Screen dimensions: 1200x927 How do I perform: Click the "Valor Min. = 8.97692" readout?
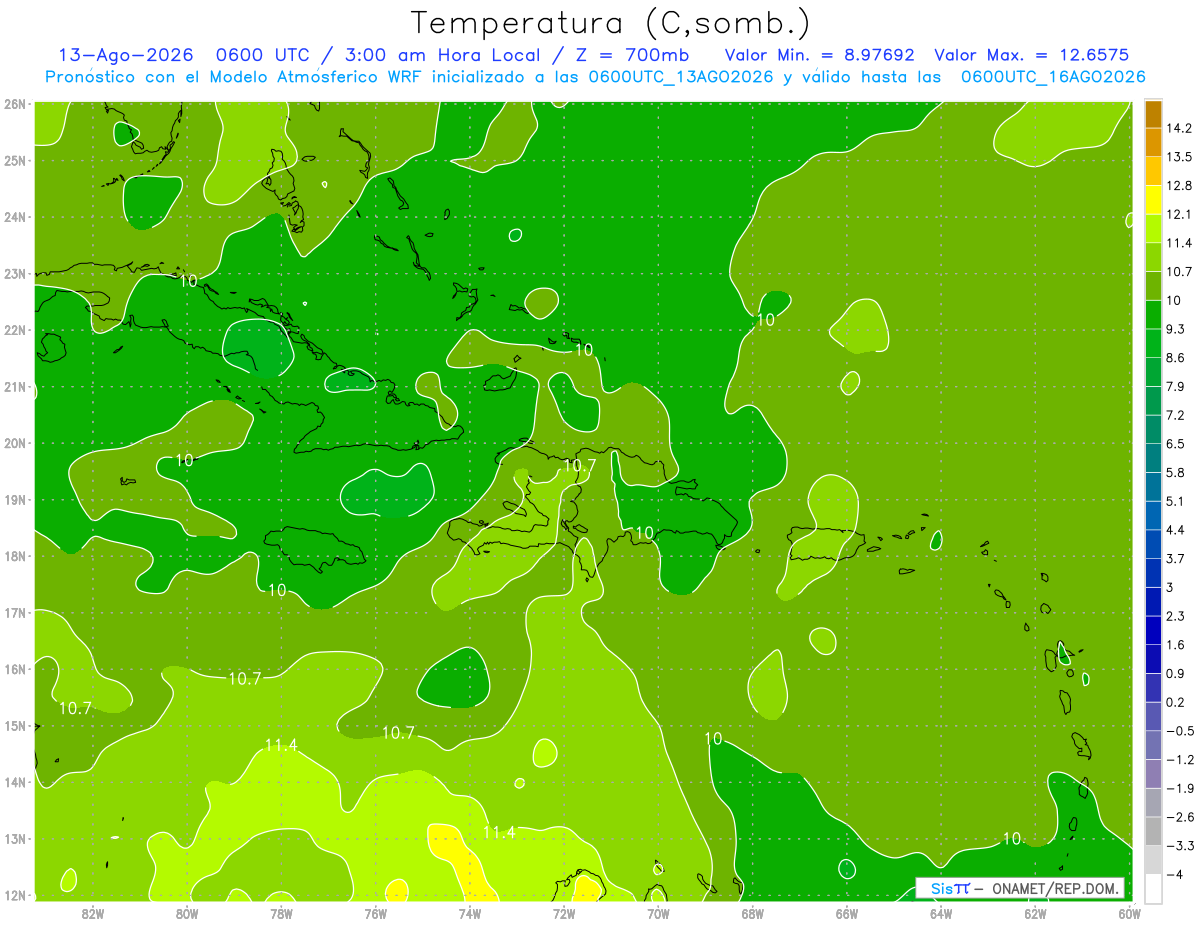pos(819,55)
